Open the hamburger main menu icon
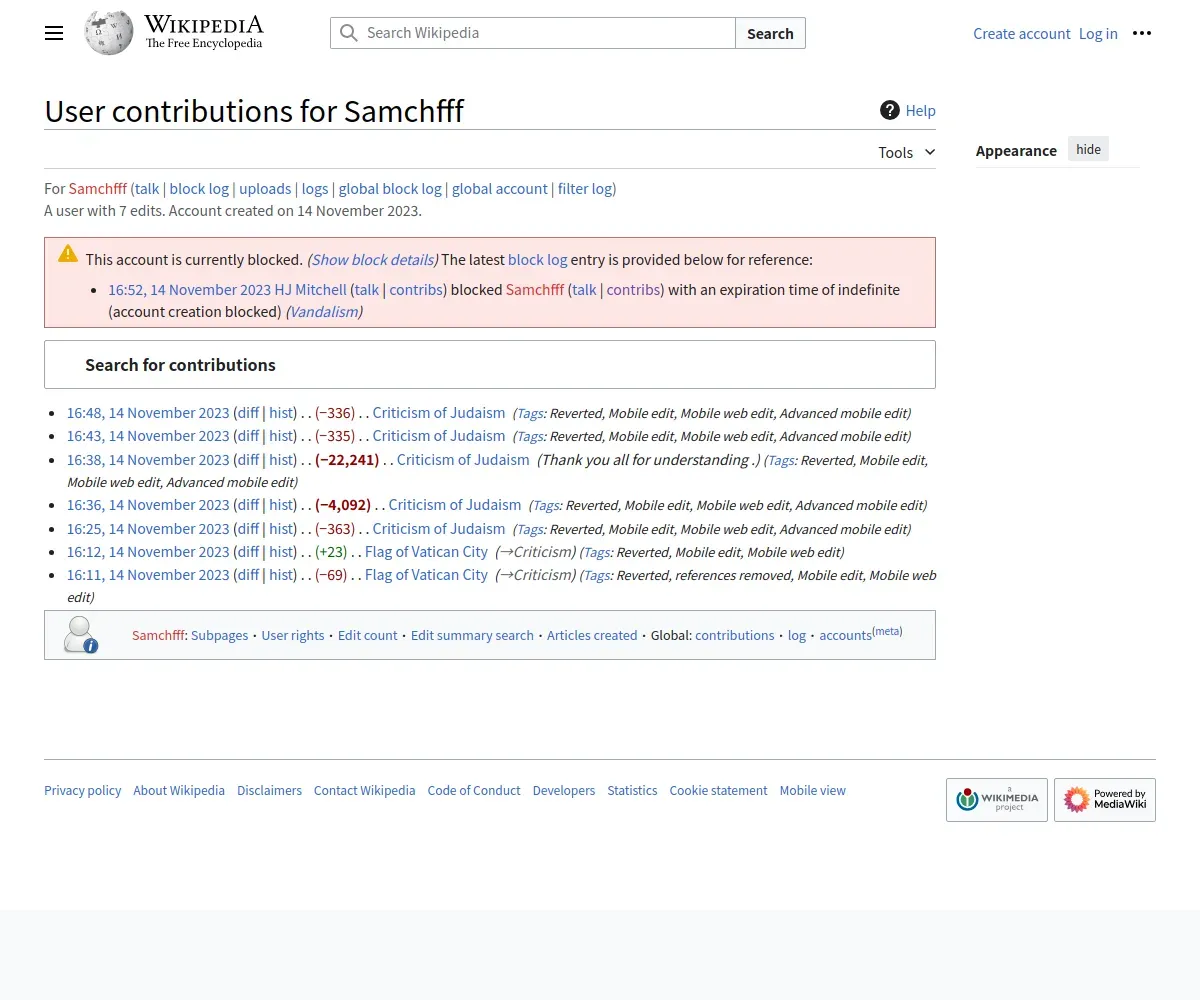The image size is (1200, 1000). tap(54, 33)
